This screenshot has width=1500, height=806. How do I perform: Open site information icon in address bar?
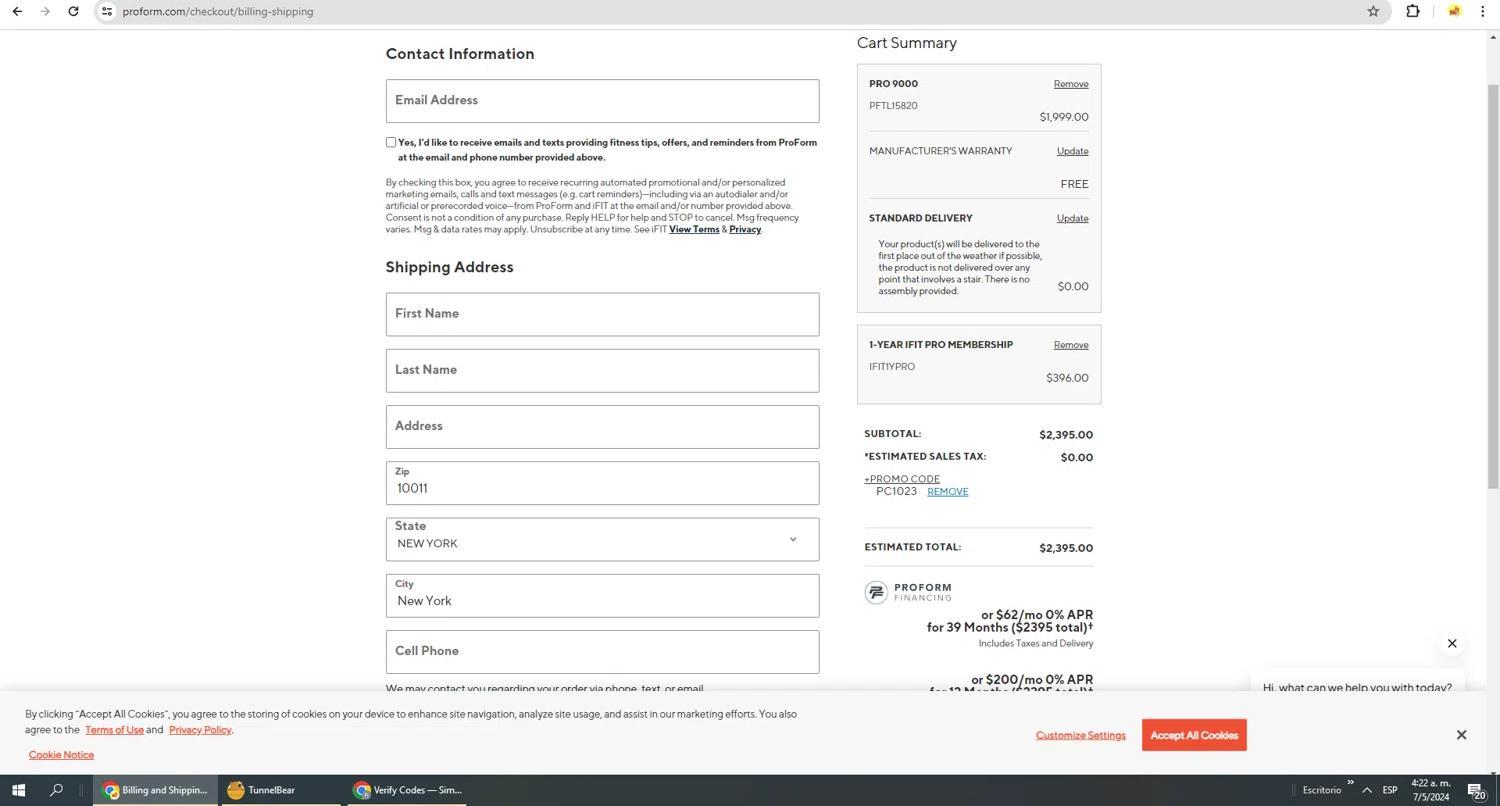107,11
